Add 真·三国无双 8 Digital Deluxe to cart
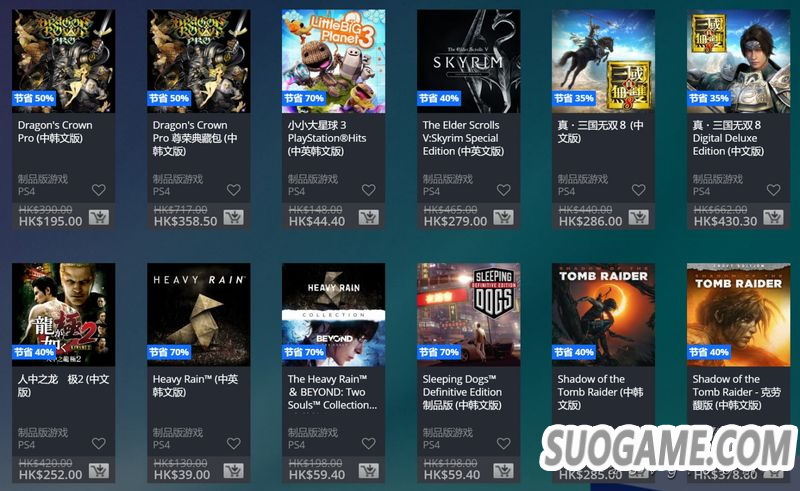This screenshot has width=800, height=491. click(x=773, y=218)
